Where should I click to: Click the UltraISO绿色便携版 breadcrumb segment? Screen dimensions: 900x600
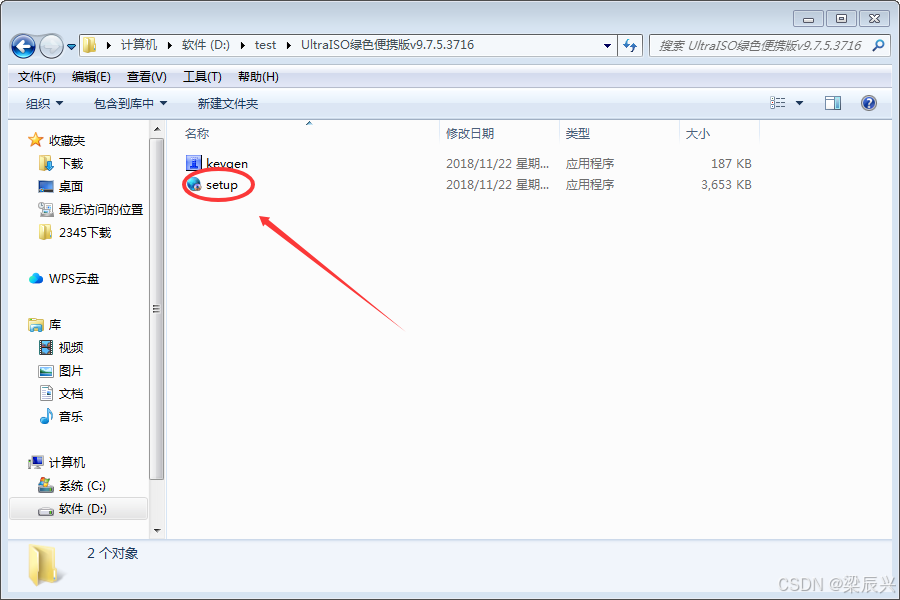click(x=387, y=45)
